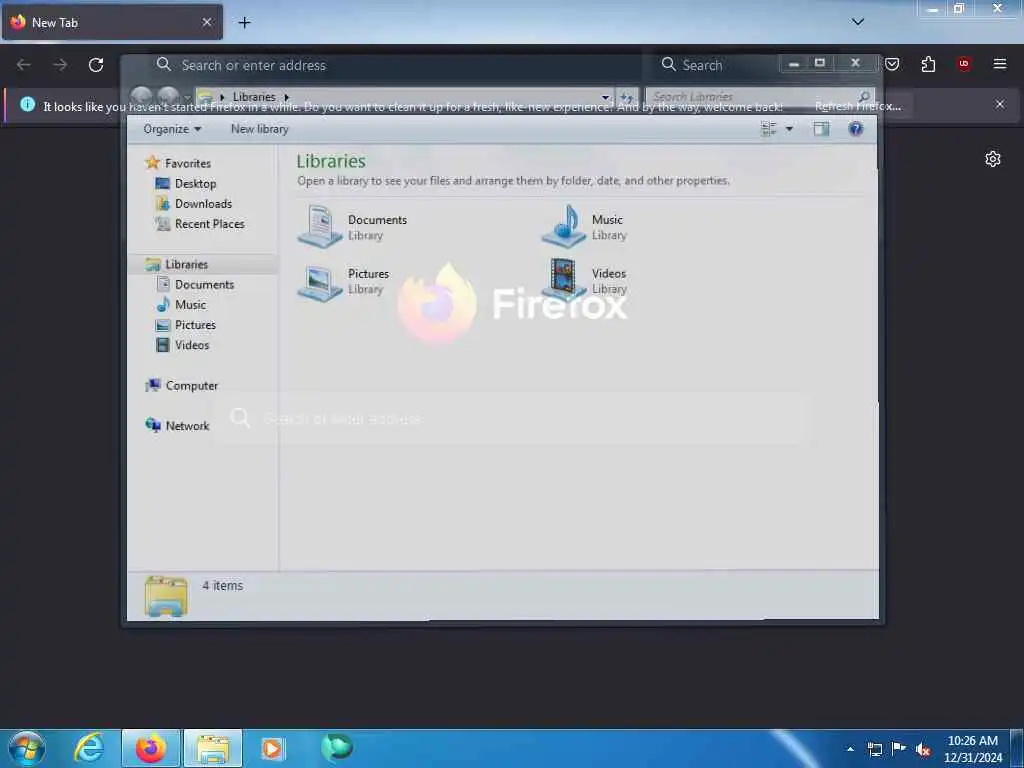Select Music in sidebar tree
The image size is (1024, 768).
pyautogui.click(x=190, y=305)
